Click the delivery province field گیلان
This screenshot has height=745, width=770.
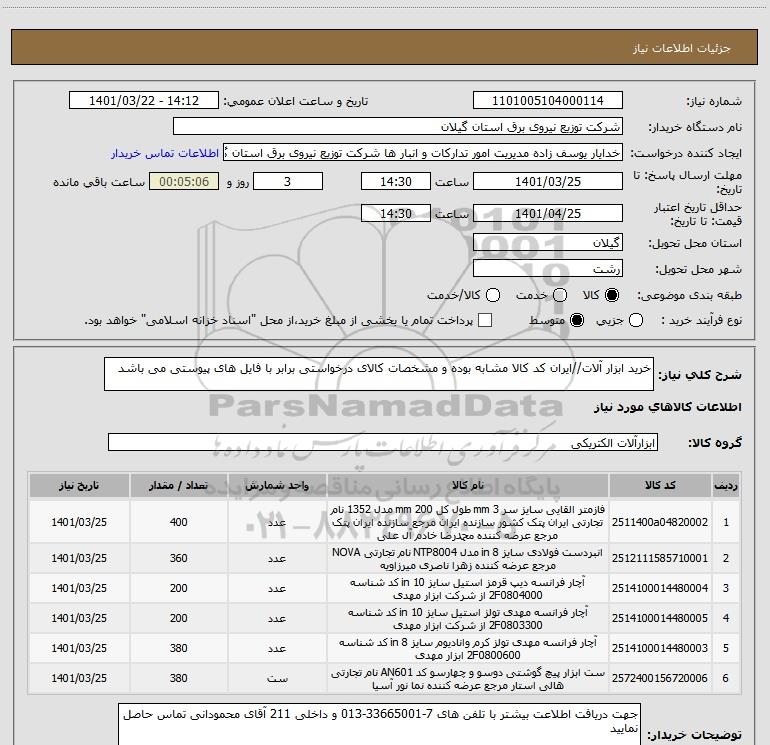point(548,243)
